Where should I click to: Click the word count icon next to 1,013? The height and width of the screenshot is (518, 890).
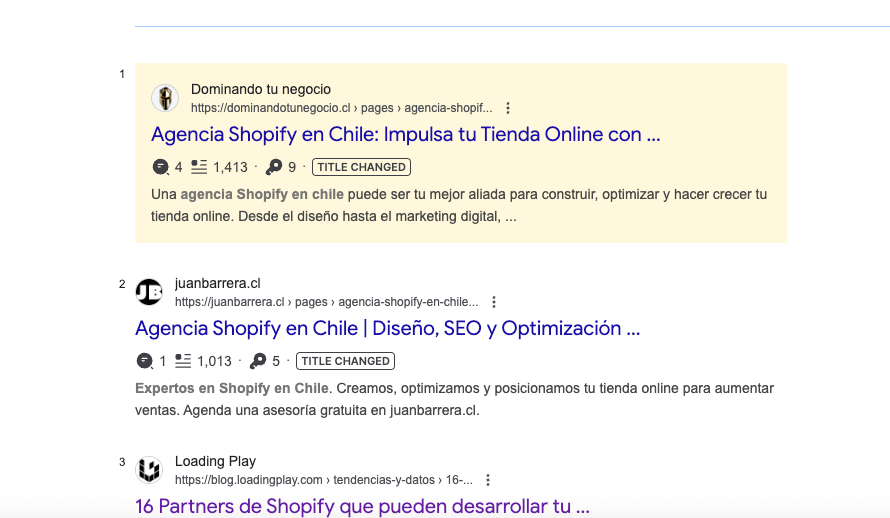click(183, 361)
